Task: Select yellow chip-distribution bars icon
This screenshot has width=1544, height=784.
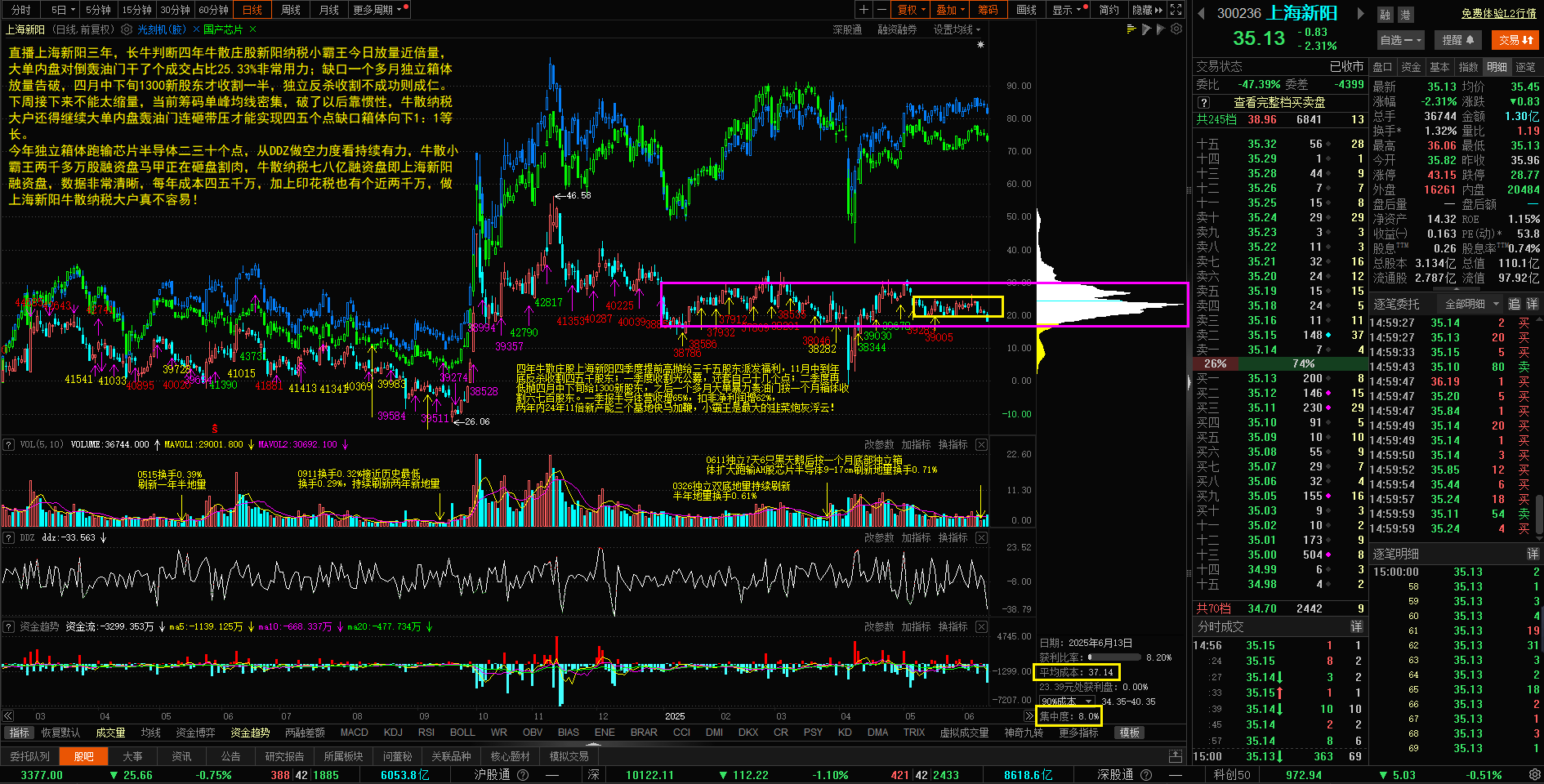Action: pos(1131,29)
